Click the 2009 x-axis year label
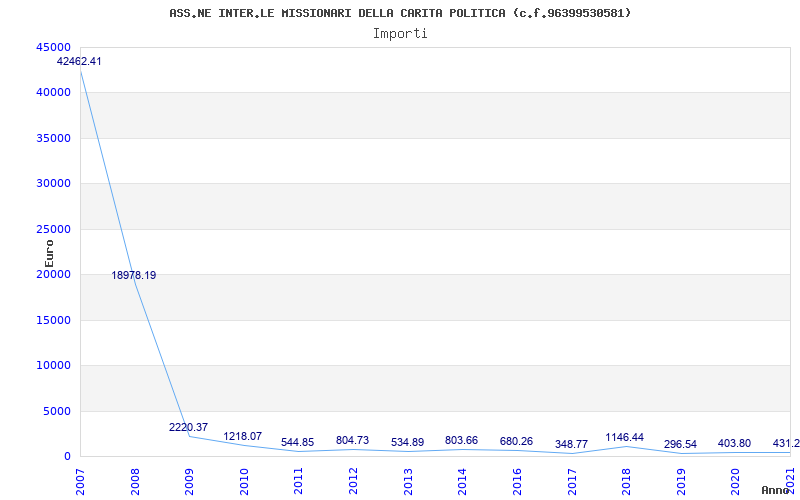Viewport: 800px width, 500px height. coord(189,481)
